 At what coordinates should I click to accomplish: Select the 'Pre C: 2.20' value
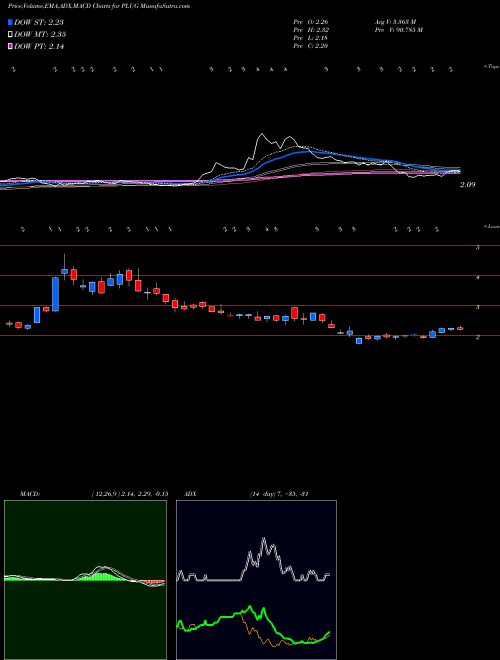tap(311, 46)
